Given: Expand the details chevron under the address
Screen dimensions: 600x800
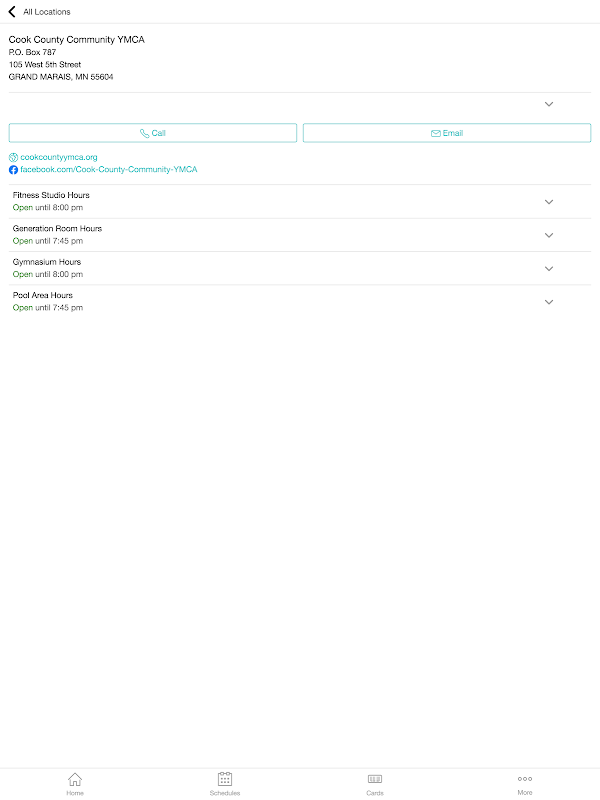Looking at the screenshot, I should (549, 104).
